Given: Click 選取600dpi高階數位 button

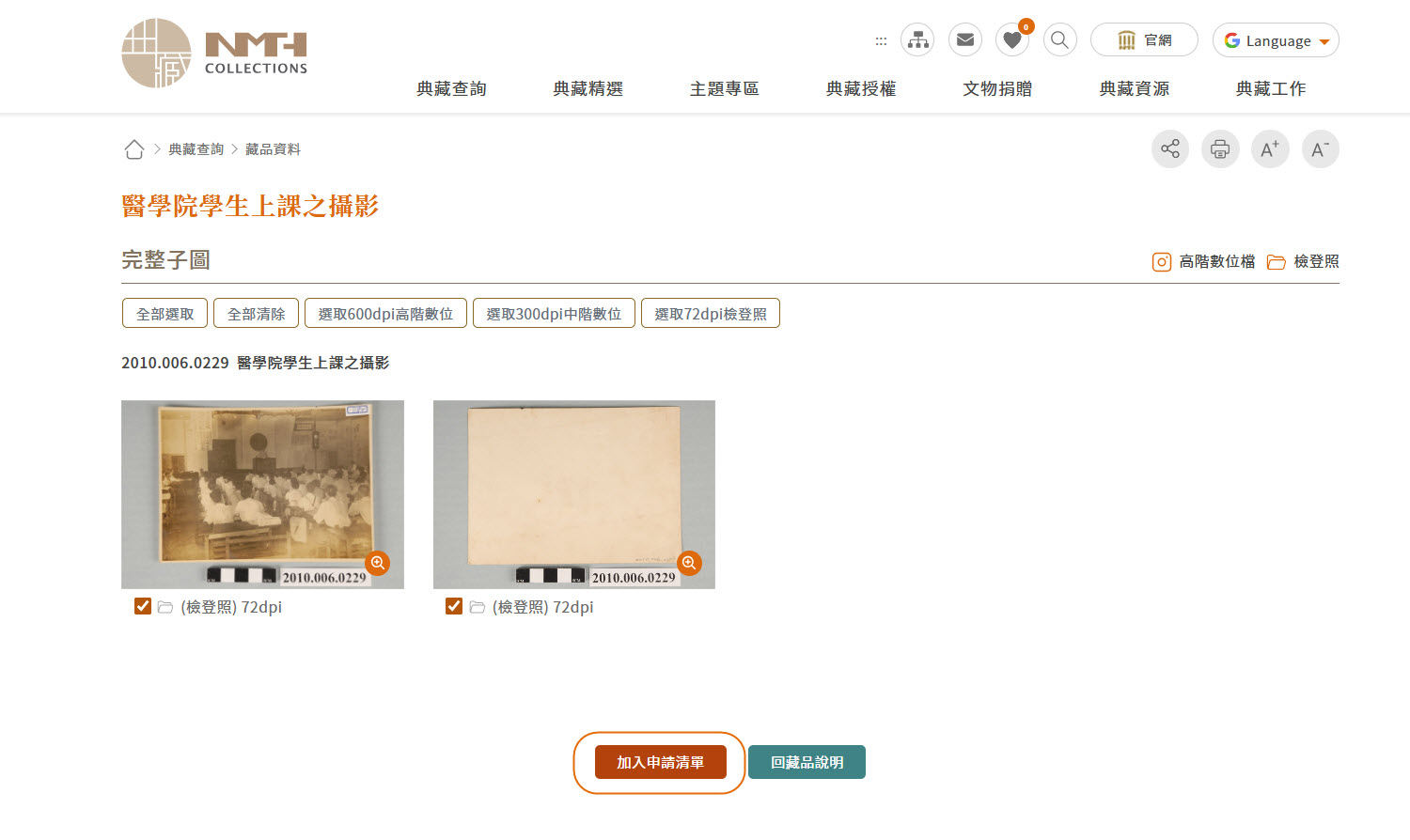Looking at the screenshot, I should click(385, 314).
